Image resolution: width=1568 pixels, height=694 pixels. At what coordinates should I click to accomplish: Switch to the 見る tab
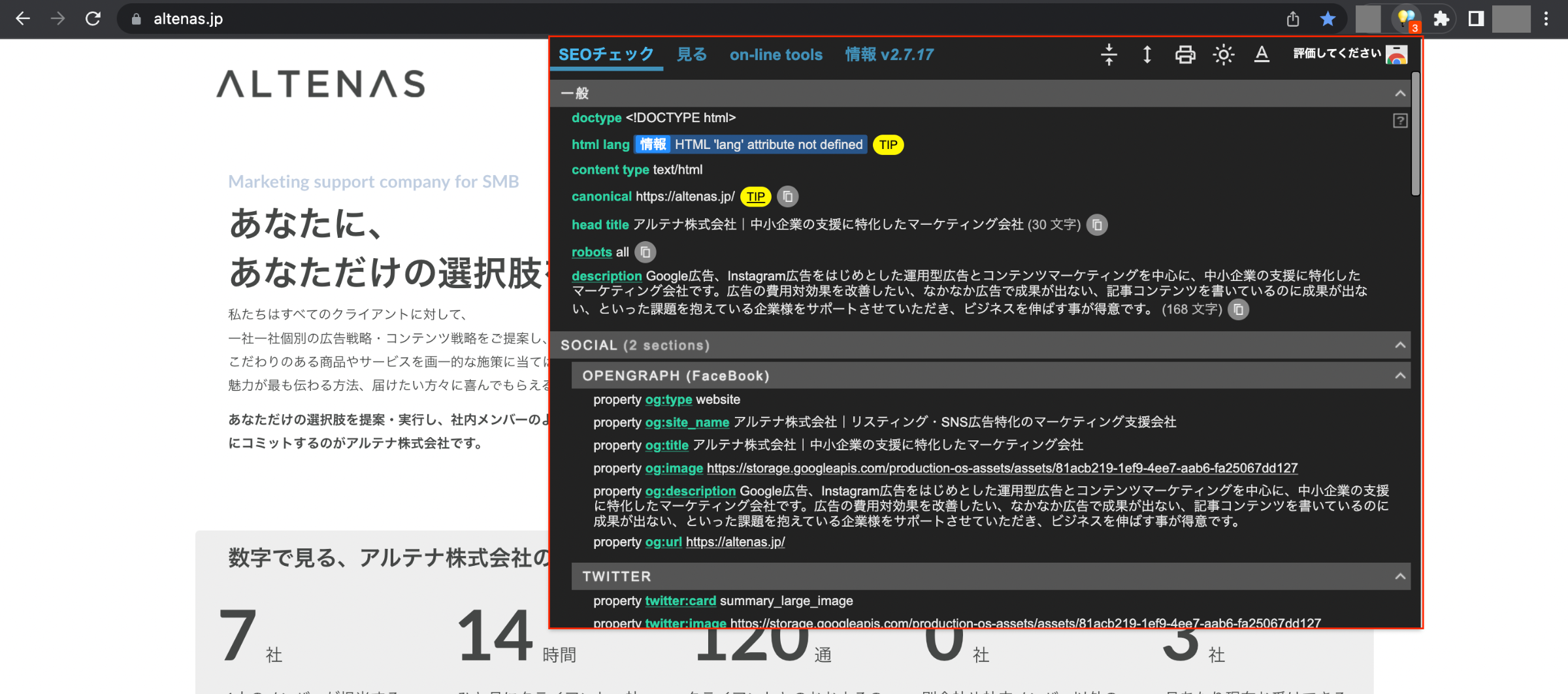tap(692, 54)
